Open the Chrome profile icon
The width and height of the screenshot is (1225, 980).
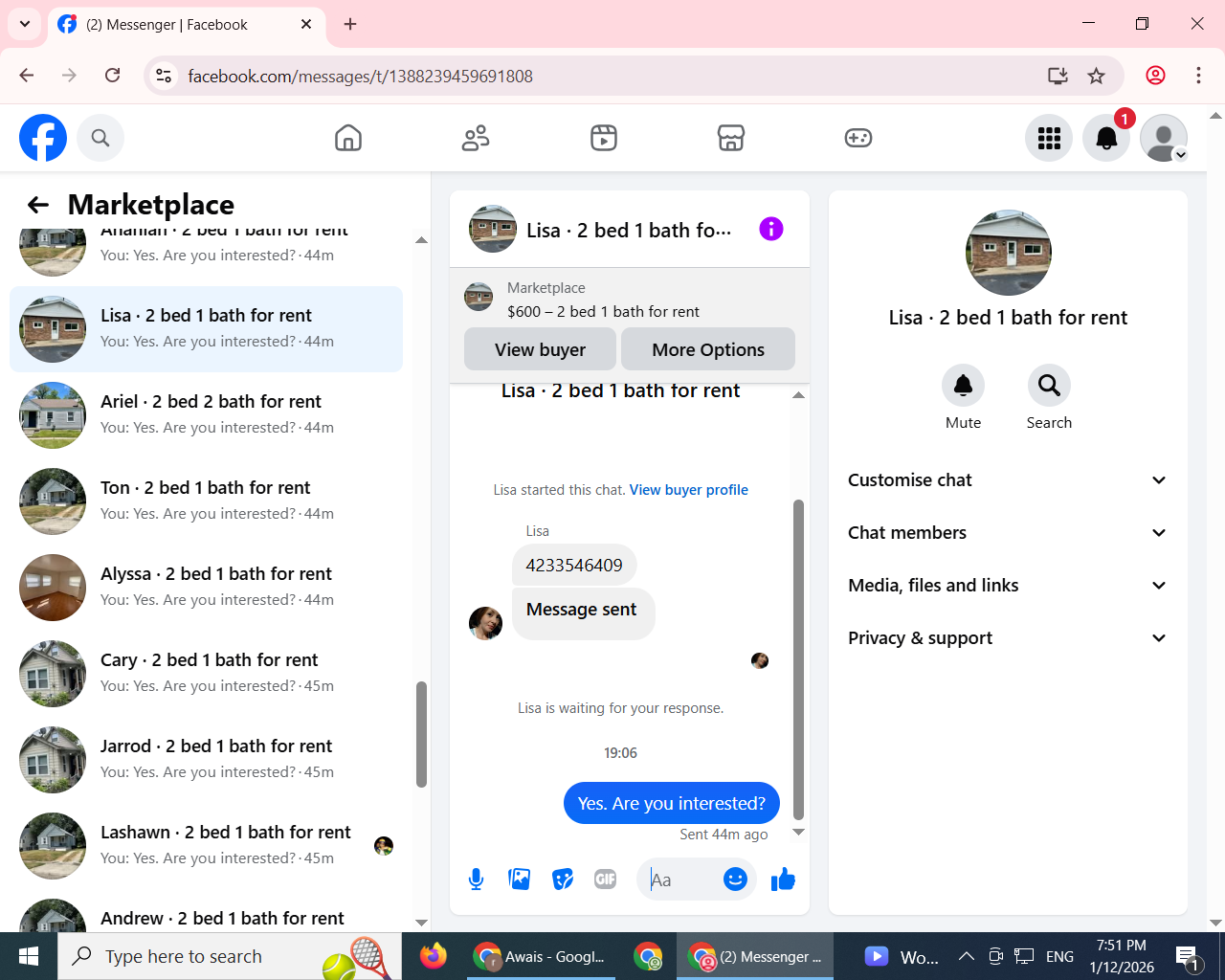point(1156,76)
